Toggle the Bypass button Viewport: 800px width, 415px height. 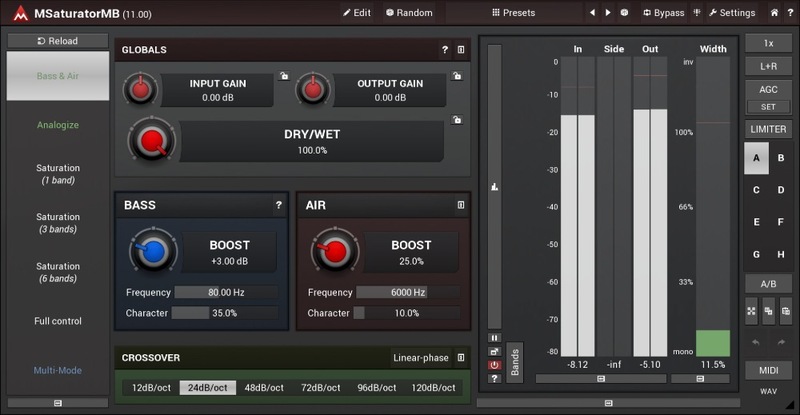click(x=663, y=13)
